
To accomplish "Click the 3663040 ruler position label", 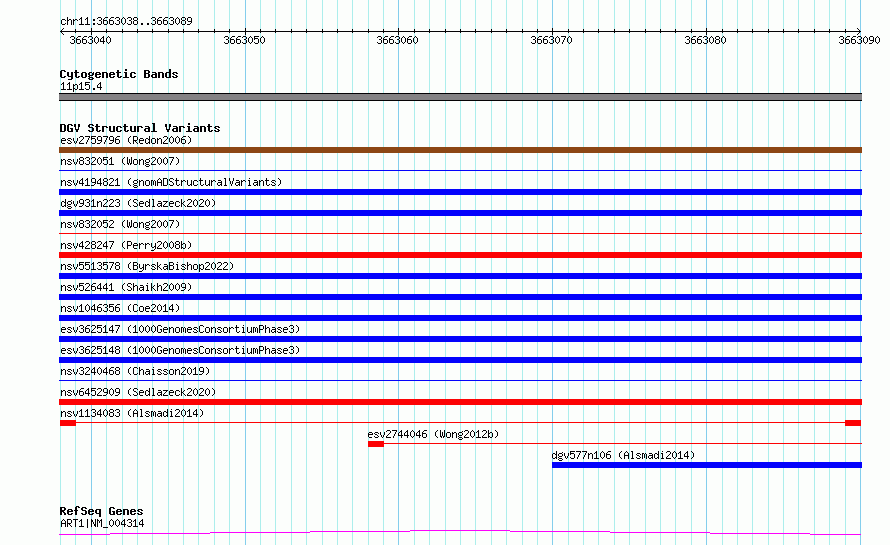I will [90, 40].
